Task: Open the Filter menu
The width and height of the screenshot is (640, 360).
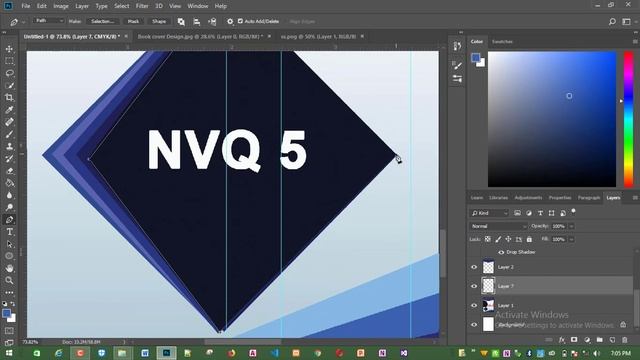Action: [x=142, y=6]
